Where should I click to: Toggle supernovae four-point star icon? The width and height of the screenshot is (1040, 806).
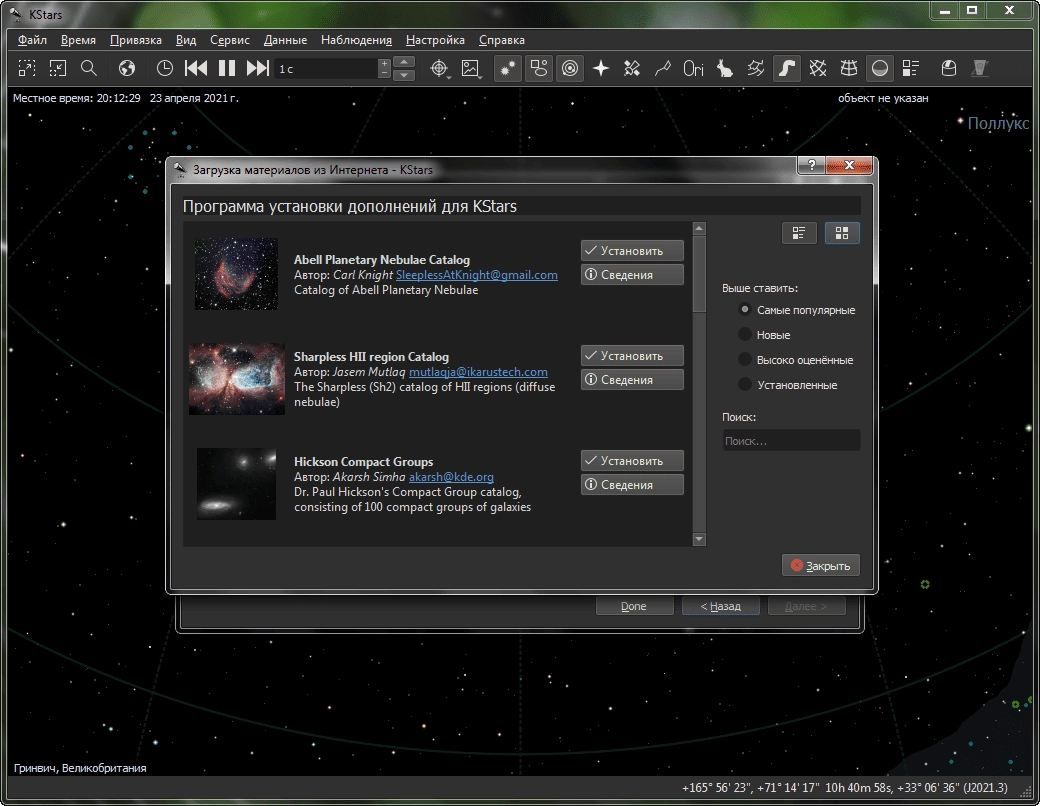tap(601, 68)
